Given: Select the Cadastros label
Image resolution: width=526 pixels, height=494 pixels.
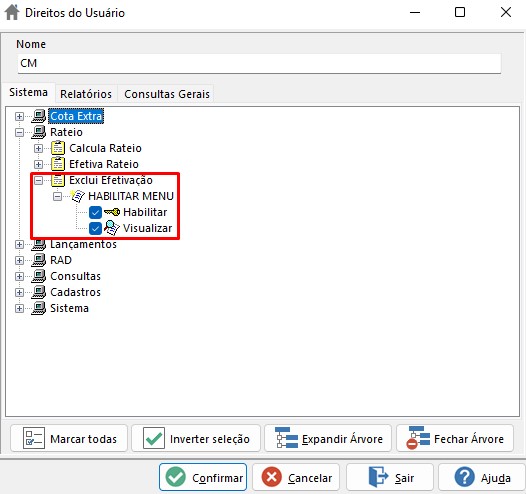Looking at the screenshot, I should [x=75, y=292].
